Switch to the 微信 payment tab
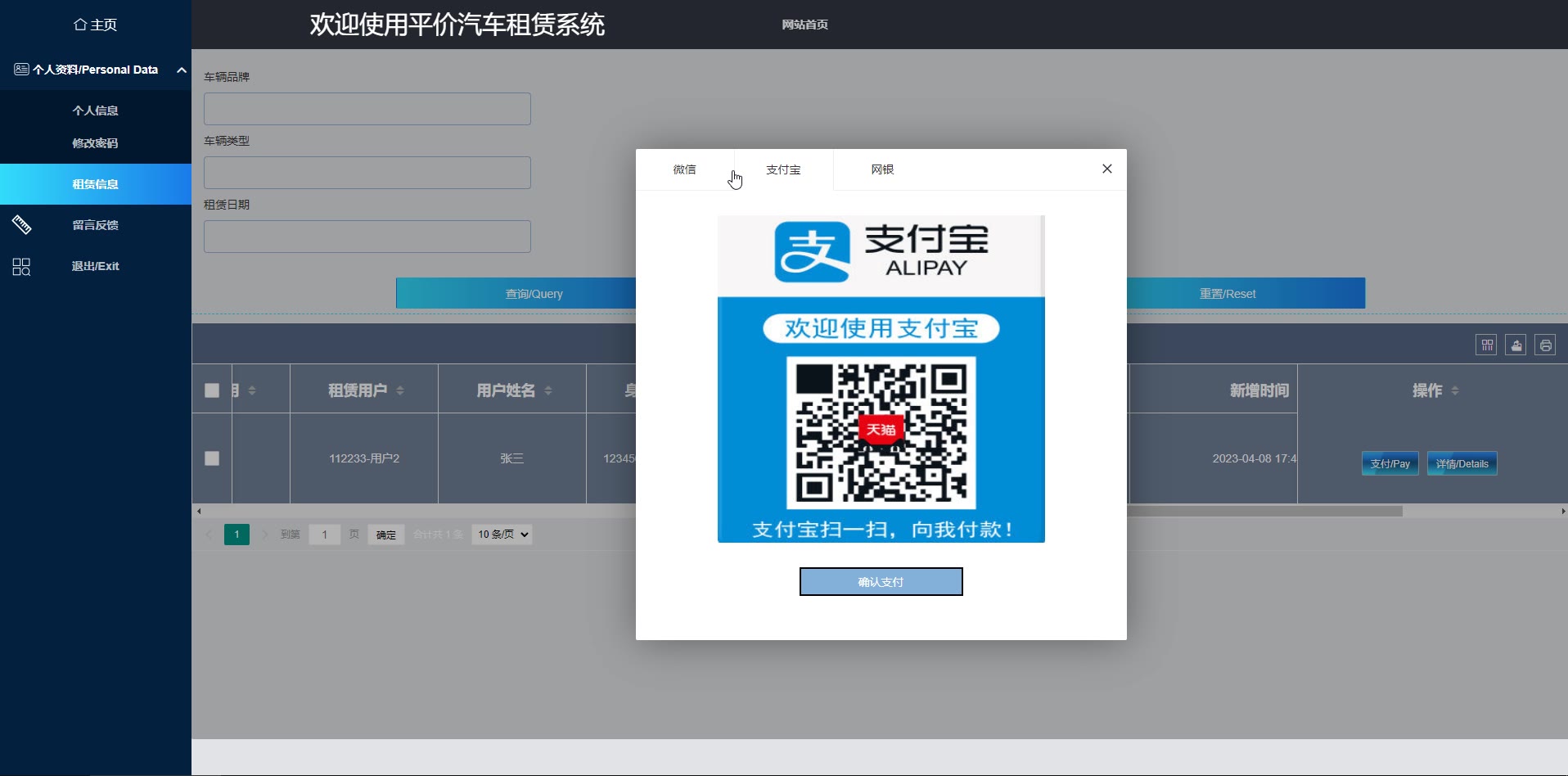Image resolution: width=1568 pixels, height=776 pixels. tap(685, 169)
